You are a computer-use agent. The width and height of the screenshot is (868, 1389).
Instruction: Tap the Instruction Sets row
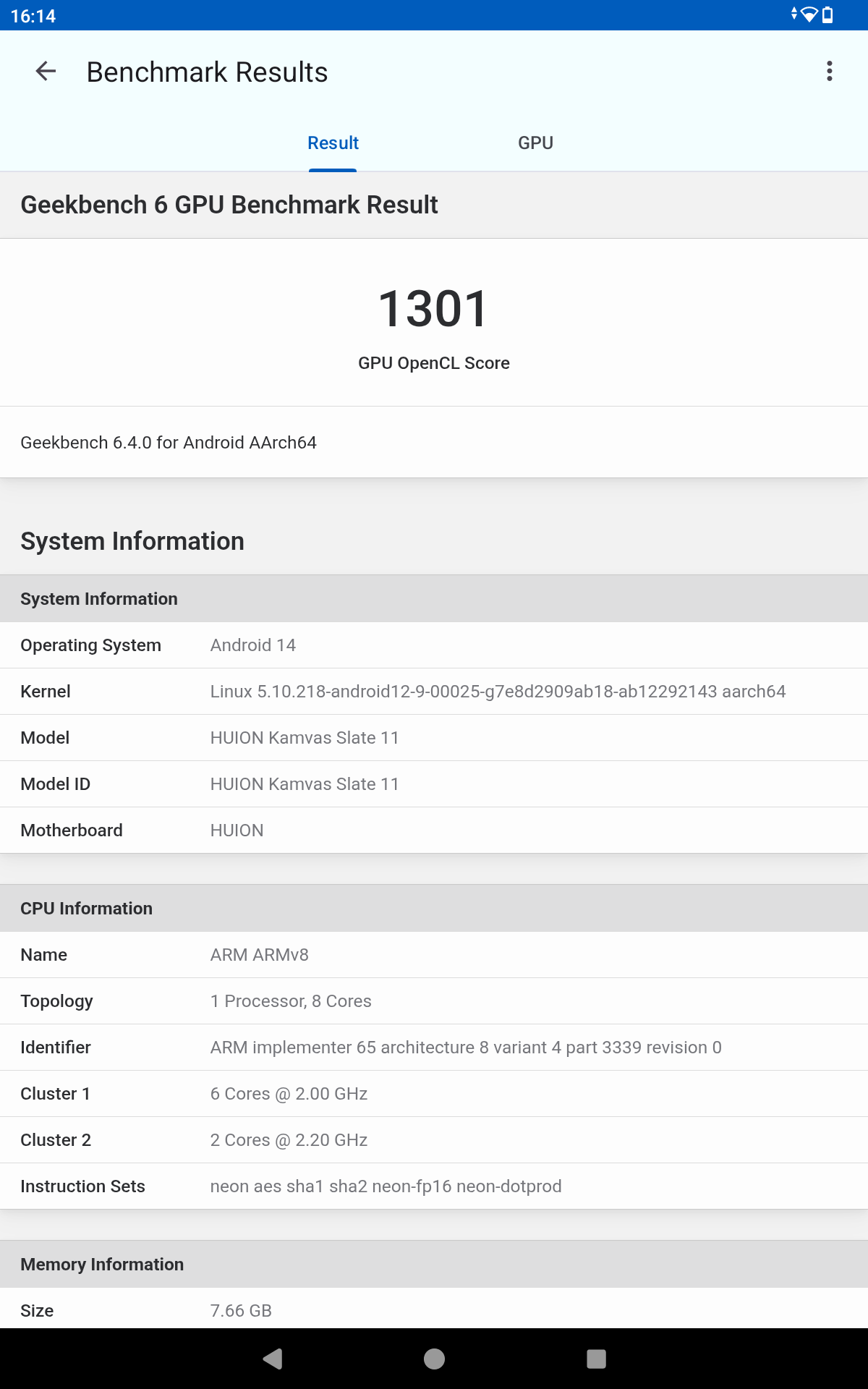coord(434,1186)
